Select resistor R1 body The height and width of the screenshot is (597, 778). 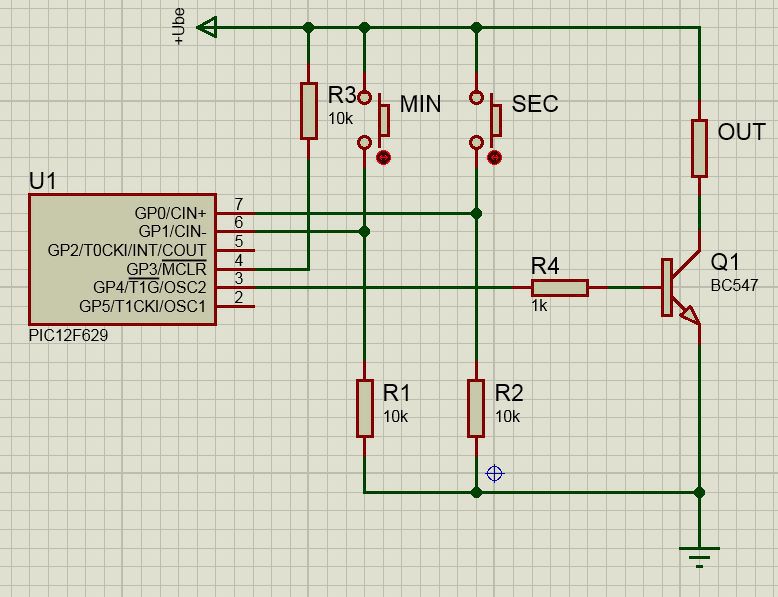pos(365,408)
